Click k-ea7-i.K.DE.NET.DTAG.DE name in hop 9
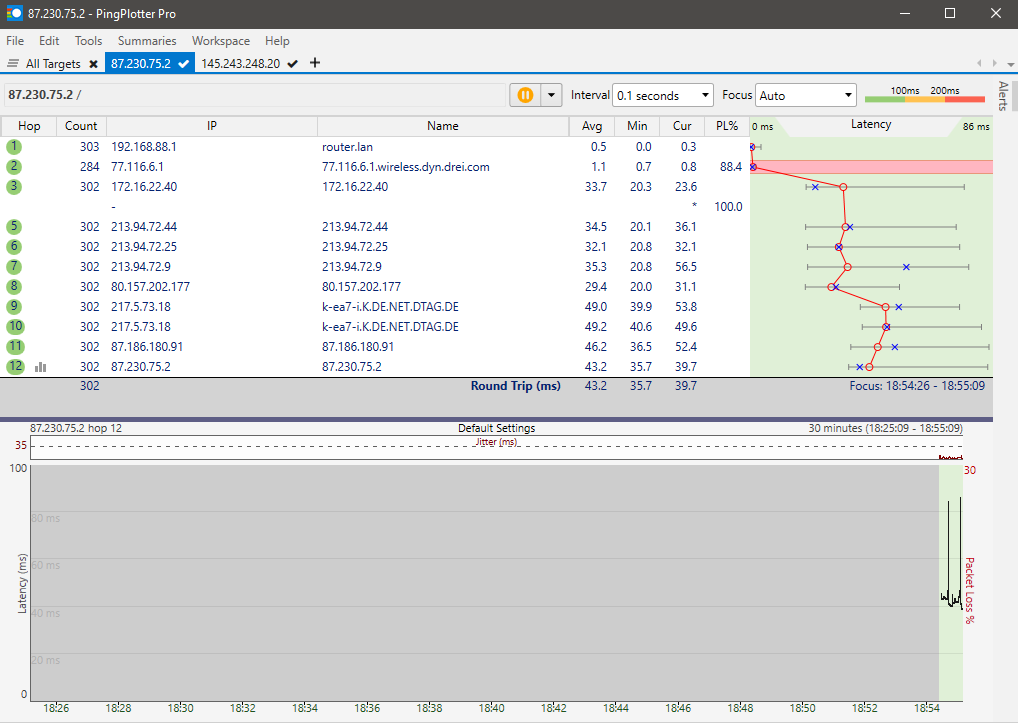 pos(390,307)
